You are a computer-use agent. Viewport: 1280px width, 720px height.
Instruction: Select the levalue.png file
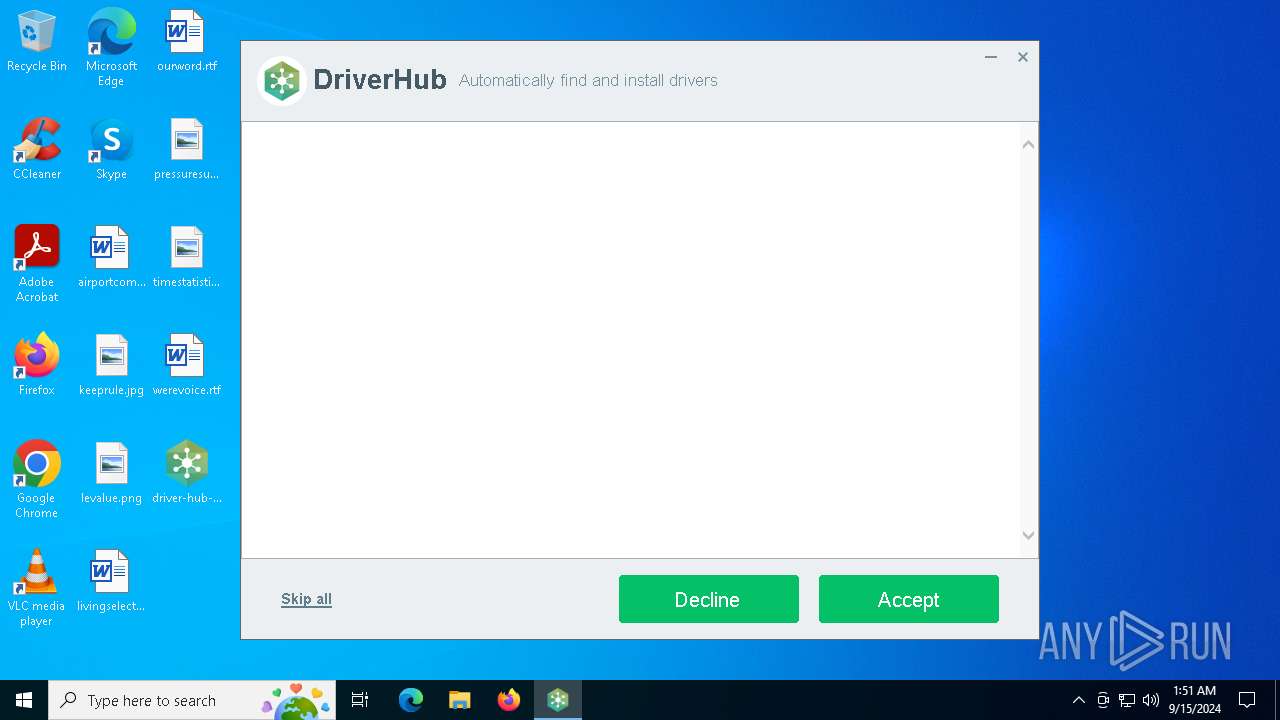pyautogui.click(x=111, y=473)
